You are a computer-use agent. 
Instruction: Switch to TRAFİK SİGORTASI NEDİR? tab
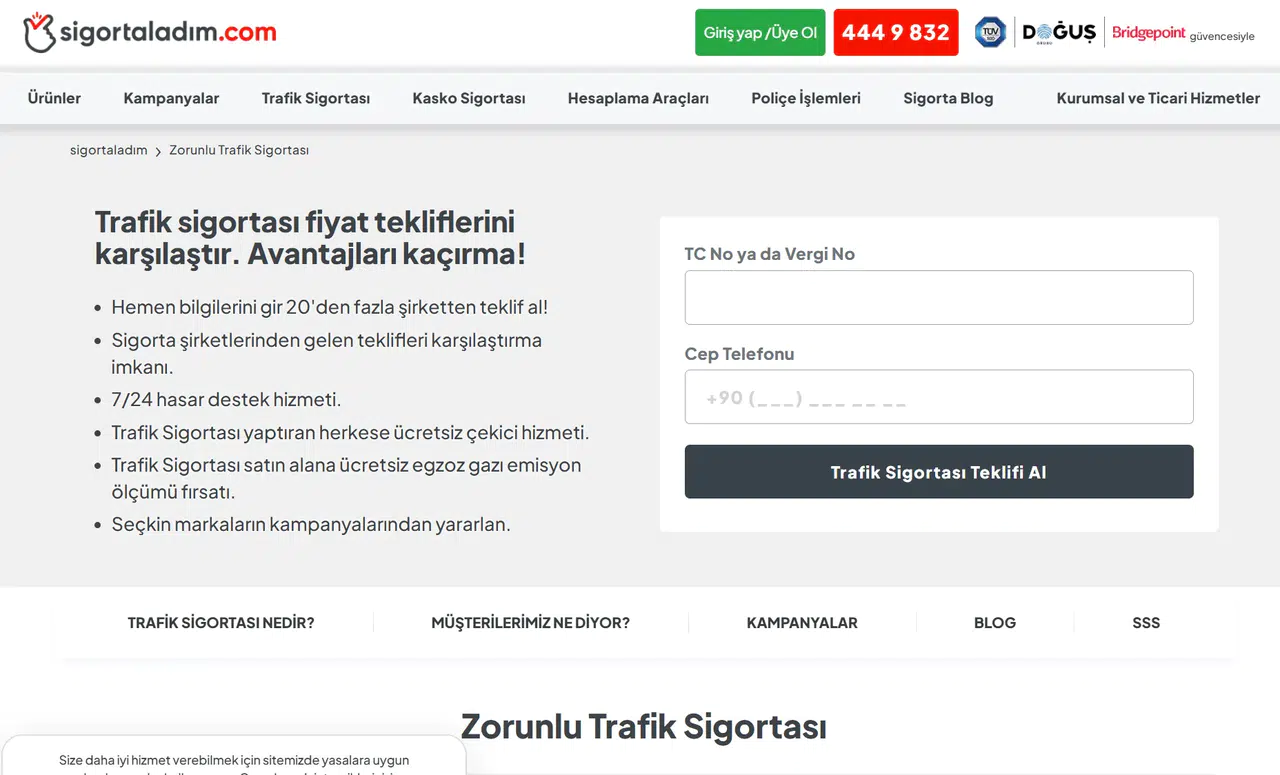(220, 622)
